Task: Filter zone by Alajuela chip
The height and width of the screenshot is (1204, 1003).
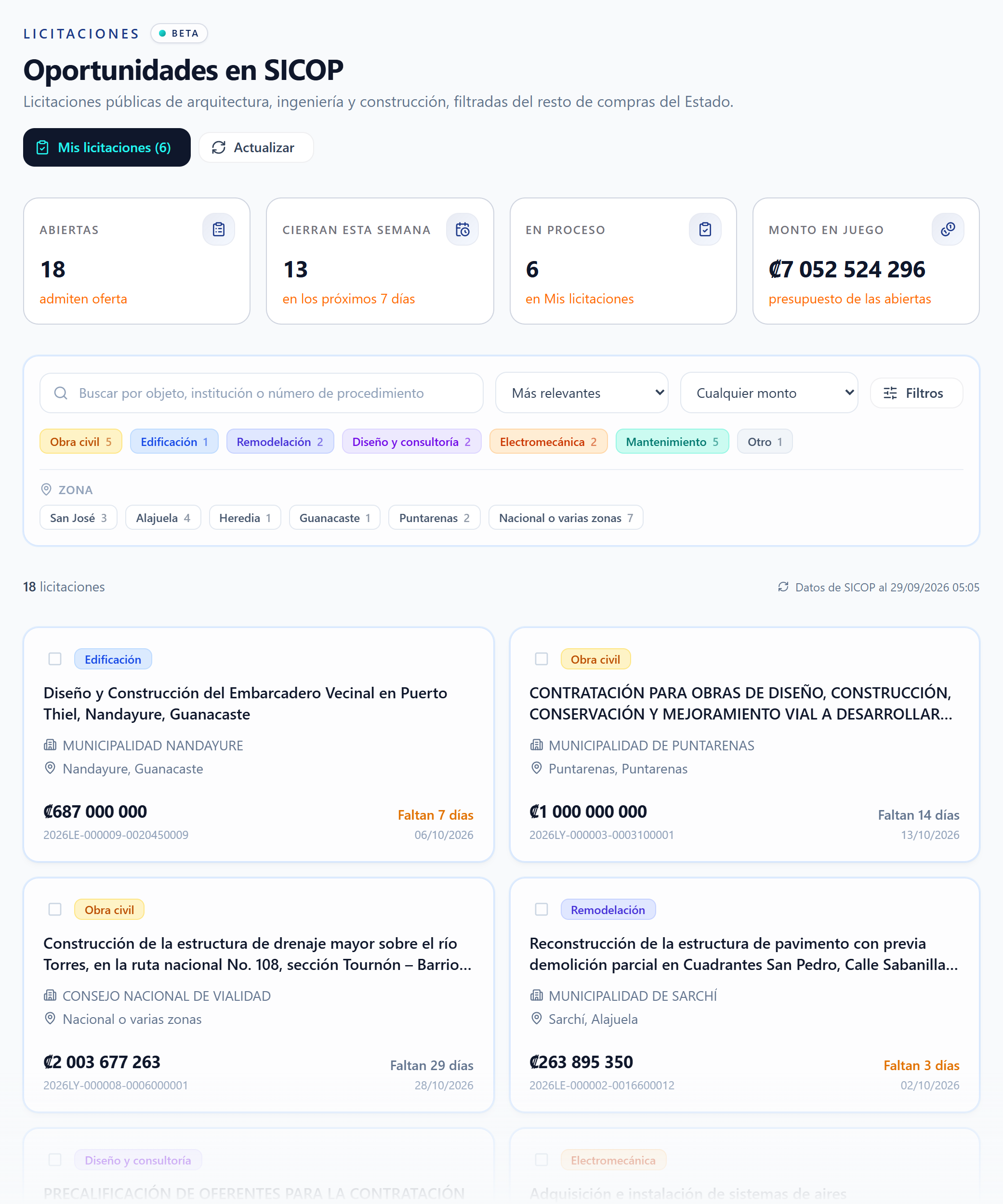Action: tap(163, 518)
